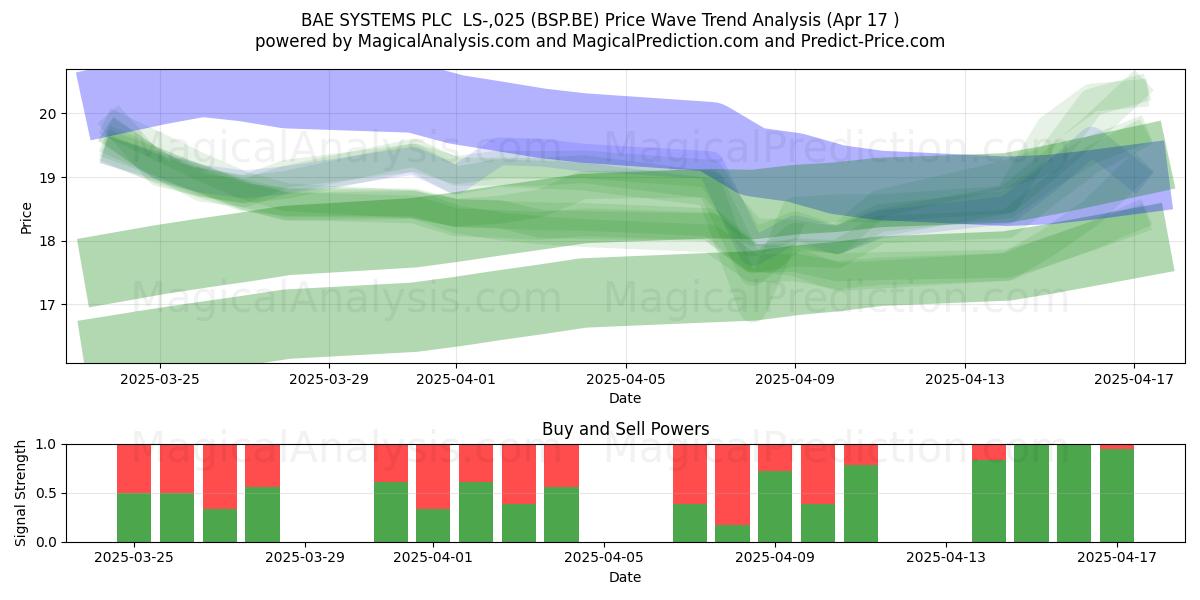
Task: Click the green buy bar for 2025-03-25
Action: coord(134,517)
